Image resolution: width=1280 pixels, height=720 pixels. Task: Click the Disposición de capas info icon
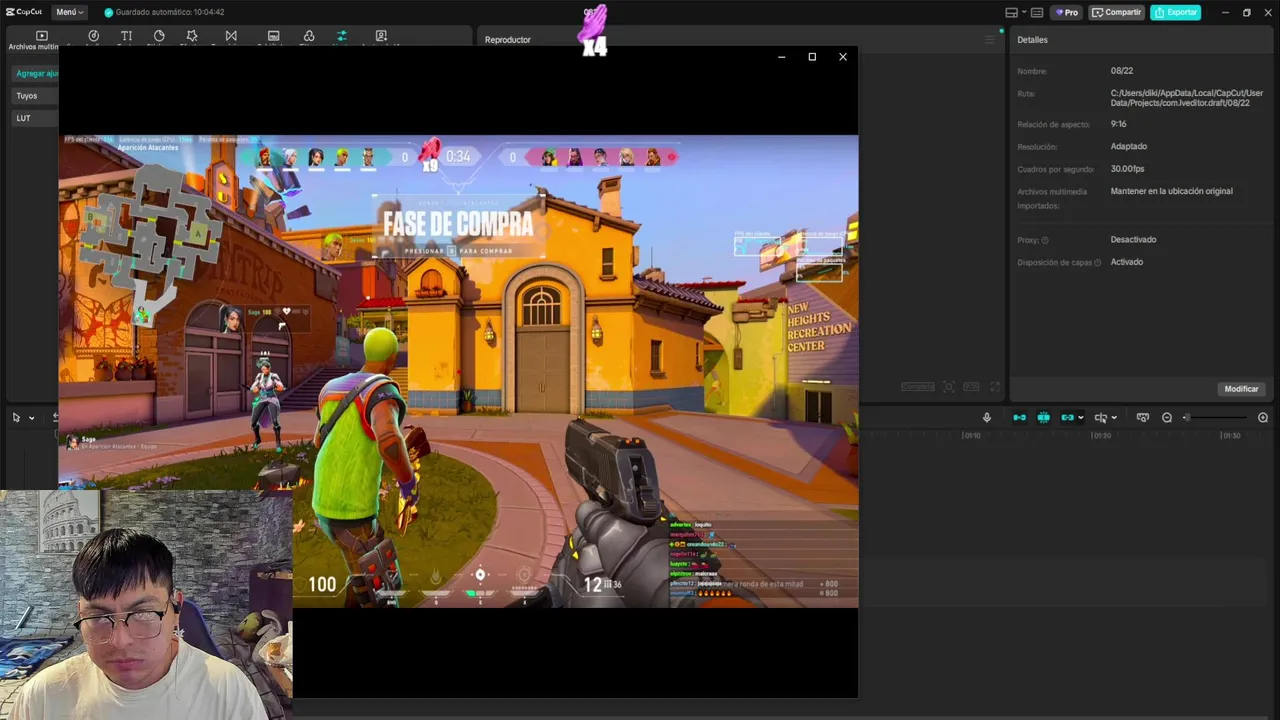pyautogui.click(x=1098, y=263)
